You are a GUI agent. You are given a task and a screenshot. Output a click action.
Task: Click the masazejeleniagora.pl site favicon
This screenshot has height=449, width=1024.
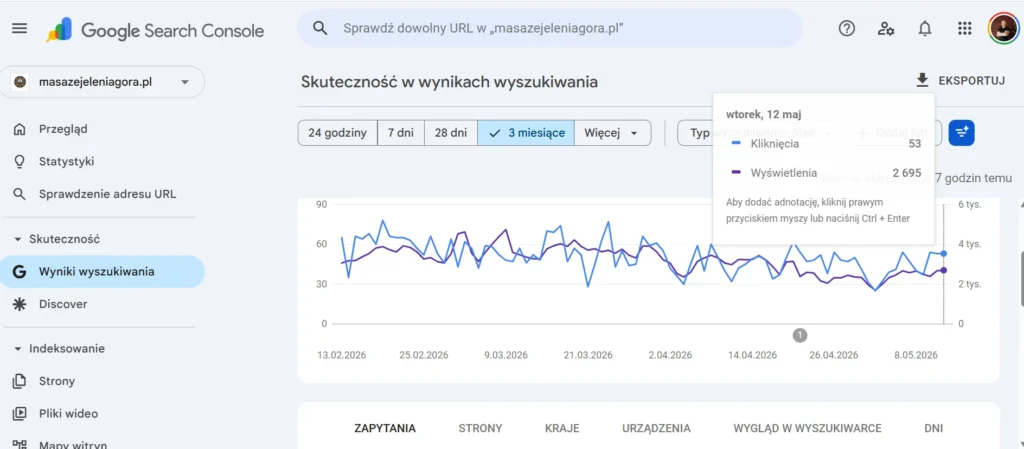pos(20,82)
